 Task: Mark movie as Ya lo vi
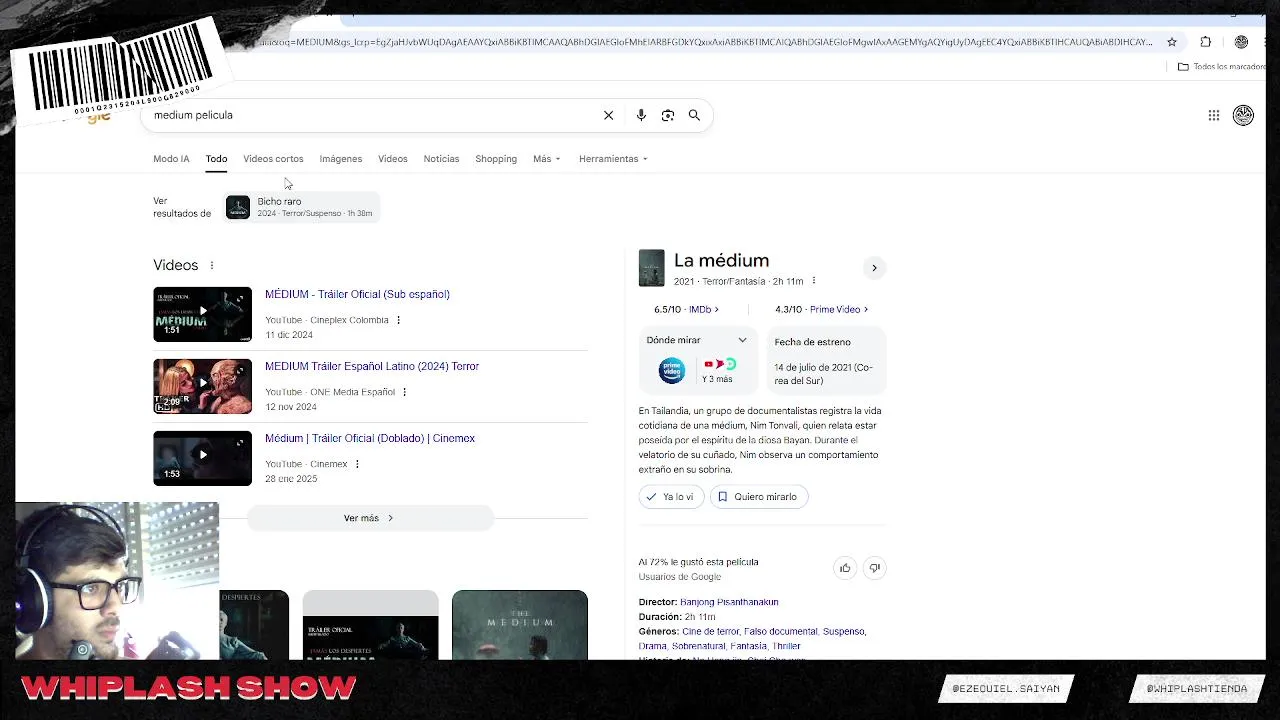point(671,497)
